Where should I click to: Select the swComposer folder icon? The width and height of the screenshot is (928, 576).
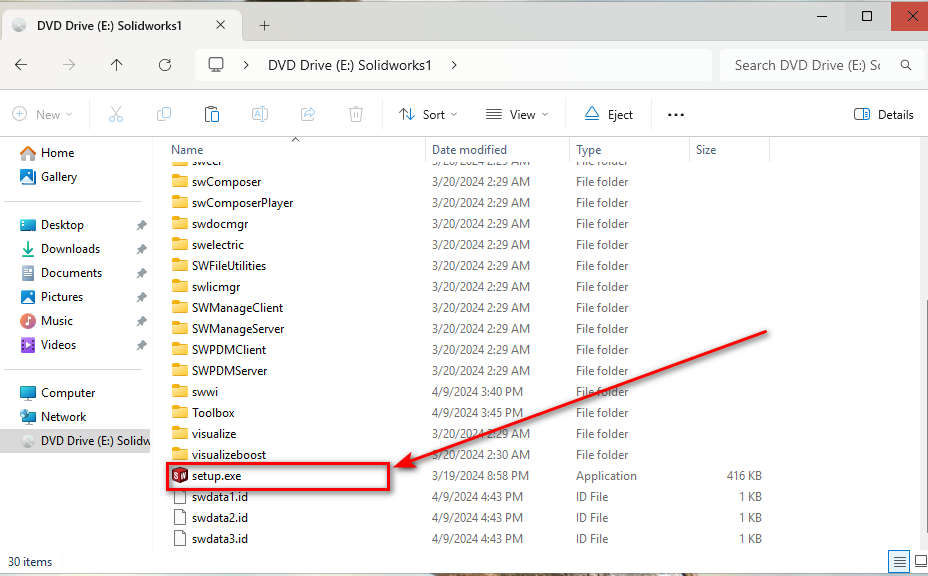tap(180, 181)
